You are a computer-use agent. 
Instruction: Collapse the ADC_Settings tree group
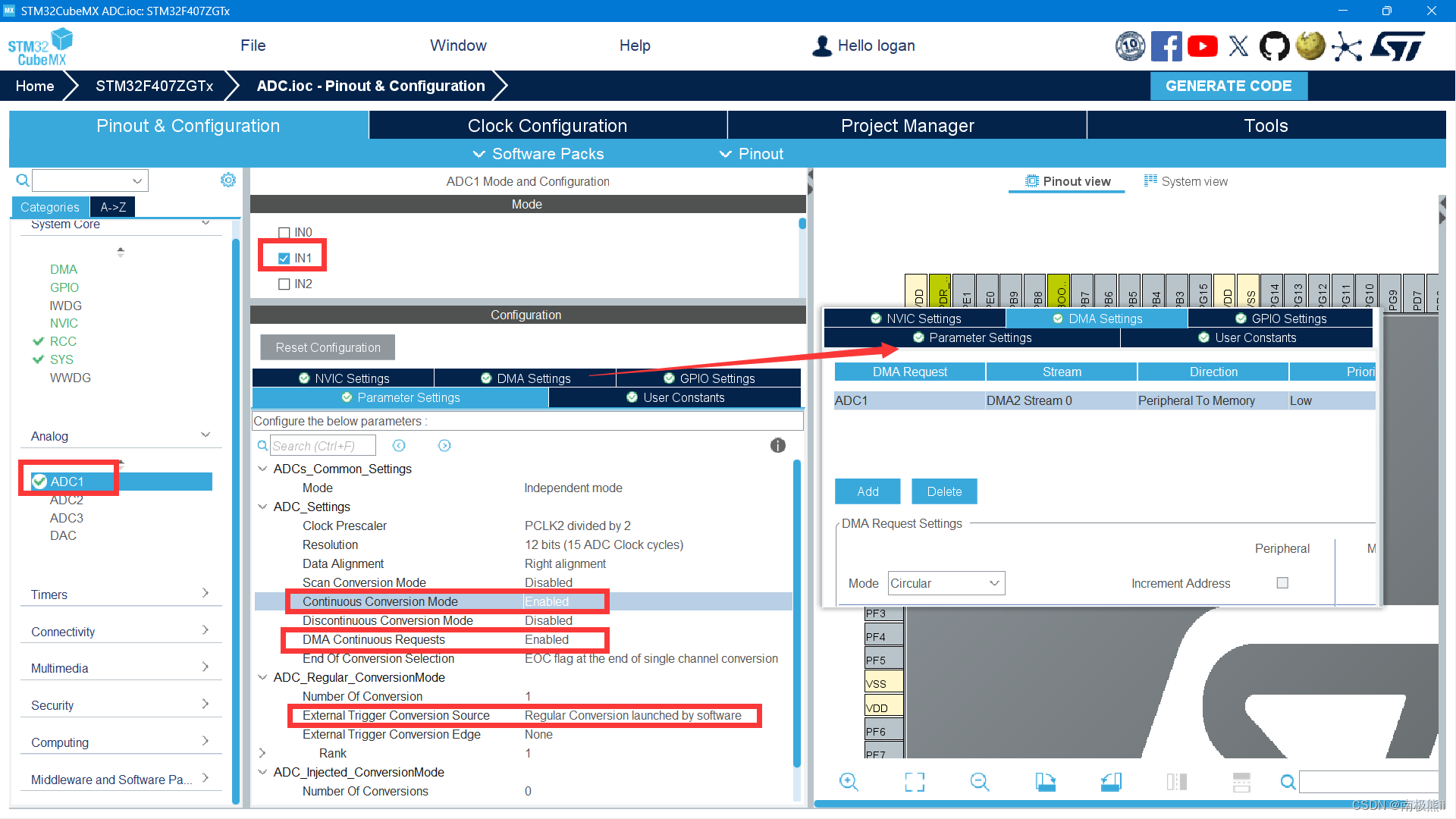(x=262, y=507)
